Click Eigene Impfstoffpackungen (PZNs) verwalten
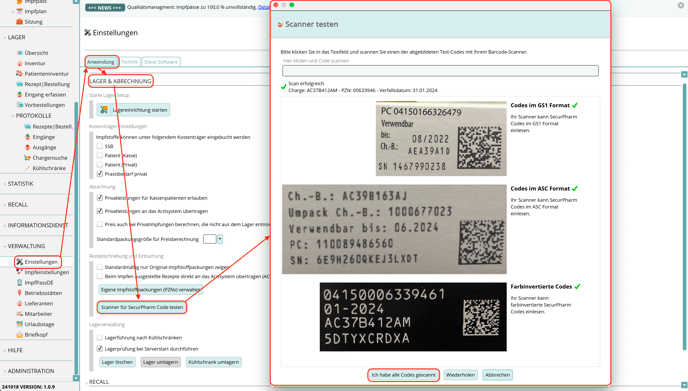This screenshot has height=391, width=688. tap(150, 290)
